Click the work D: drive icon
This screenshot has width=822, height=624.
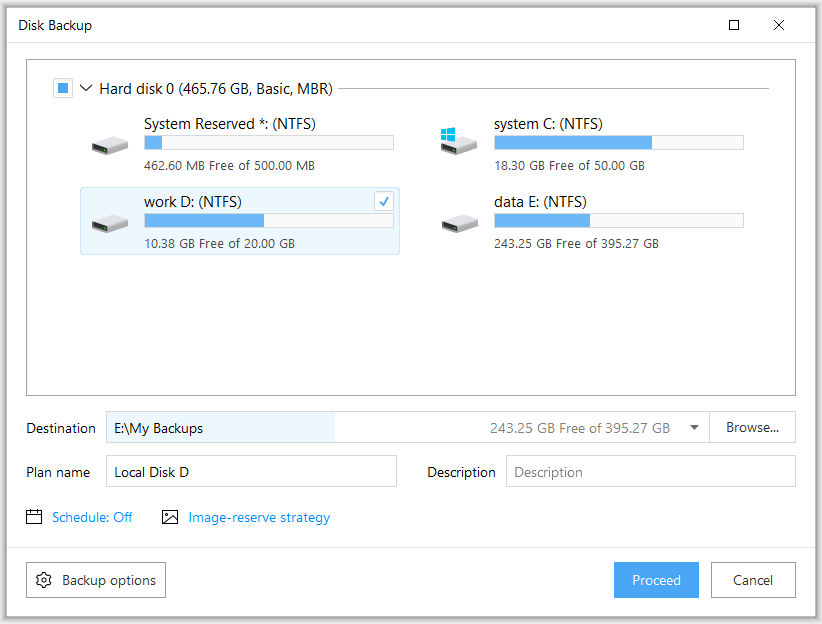tap(108, 220)
